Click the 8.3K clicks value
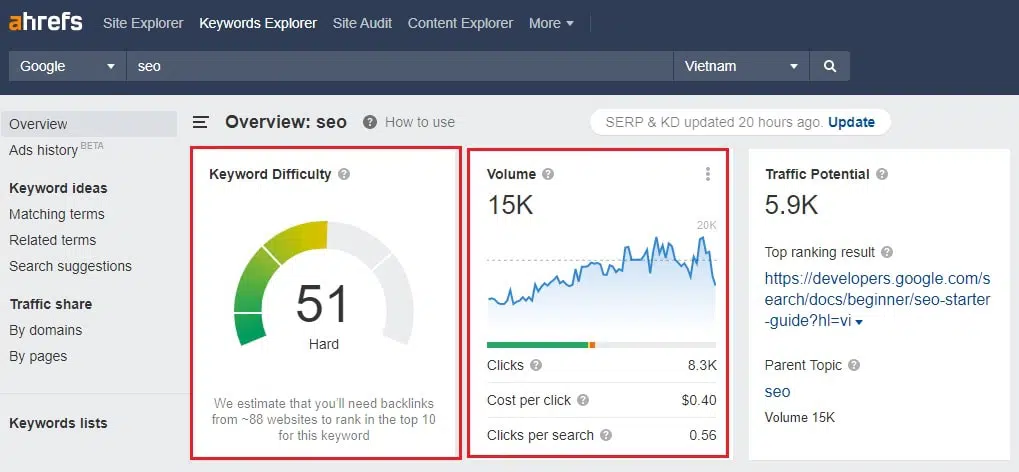Viewport: 1019px width, 472px height. pos(702,365)
